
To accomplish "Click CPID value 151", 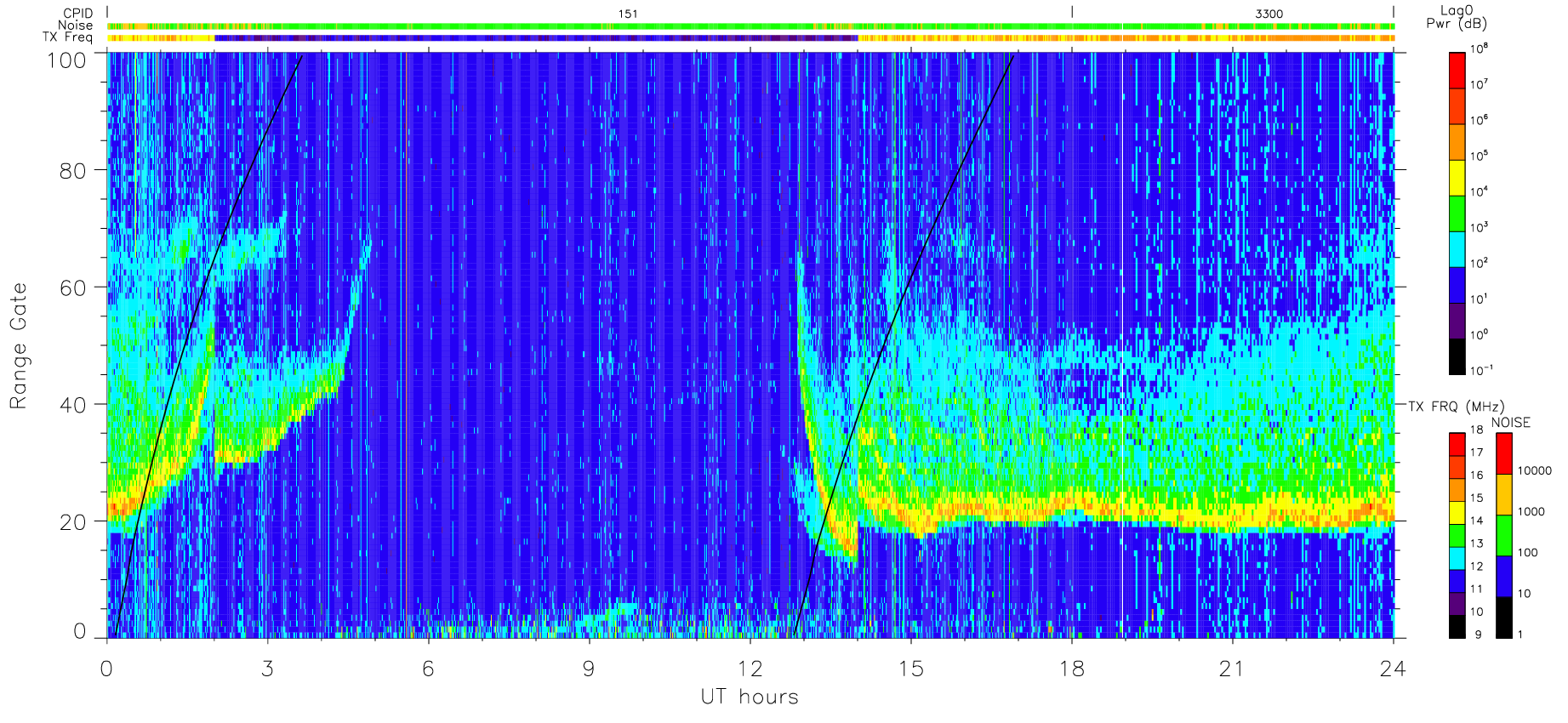I will pyautogui.click(x=628, y=14).
